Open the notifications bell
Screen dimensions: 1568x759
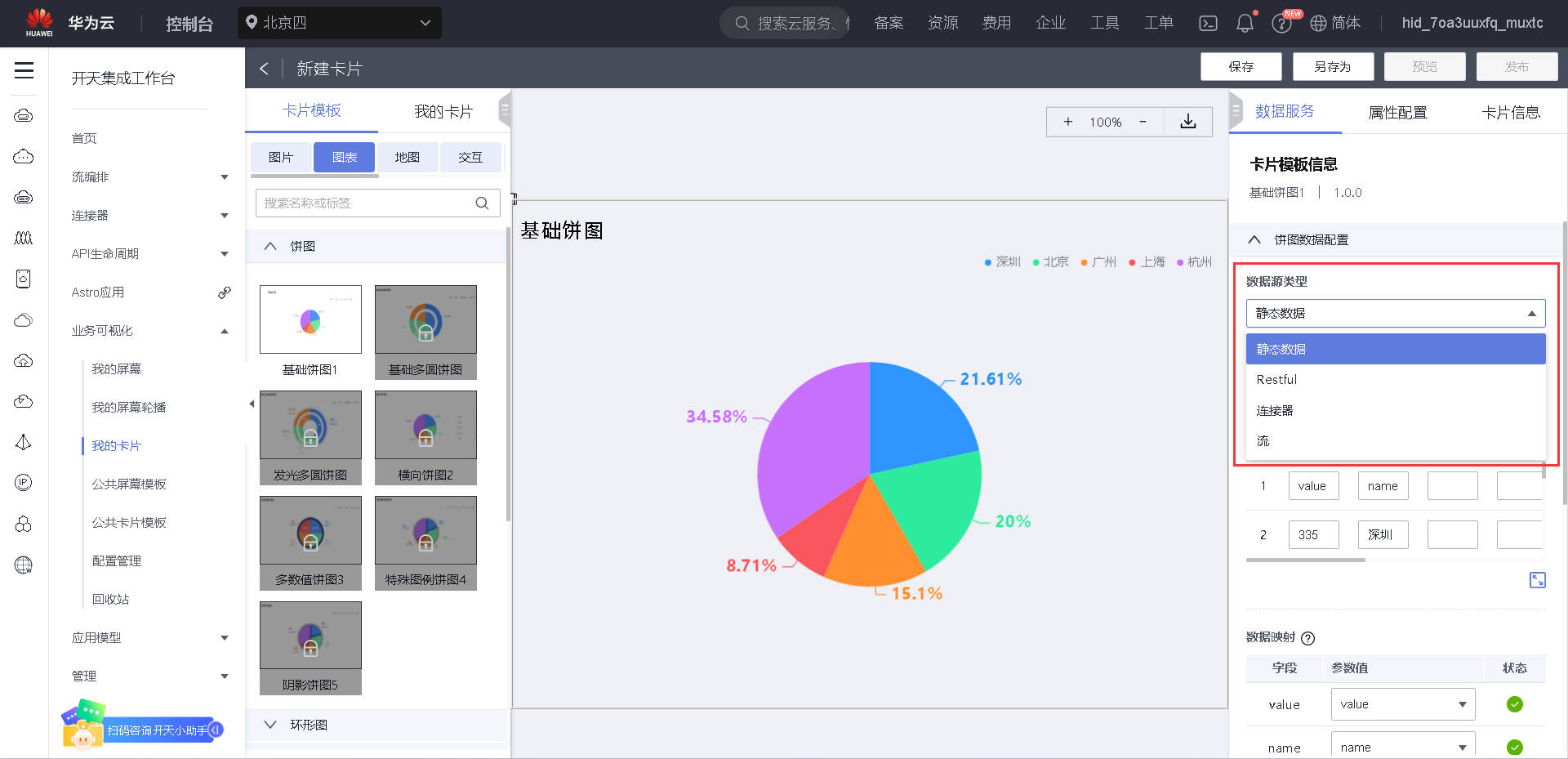pos(1245,23)
